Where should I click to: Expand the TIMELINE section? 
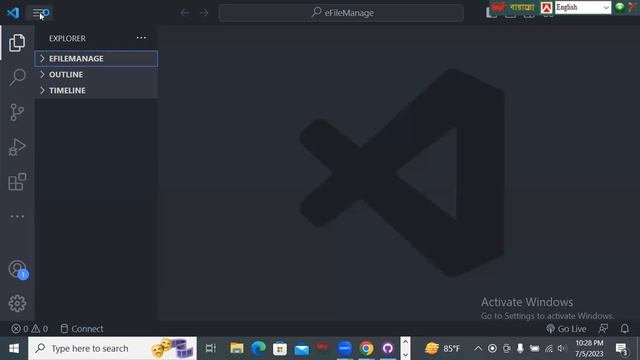point(96,90)
